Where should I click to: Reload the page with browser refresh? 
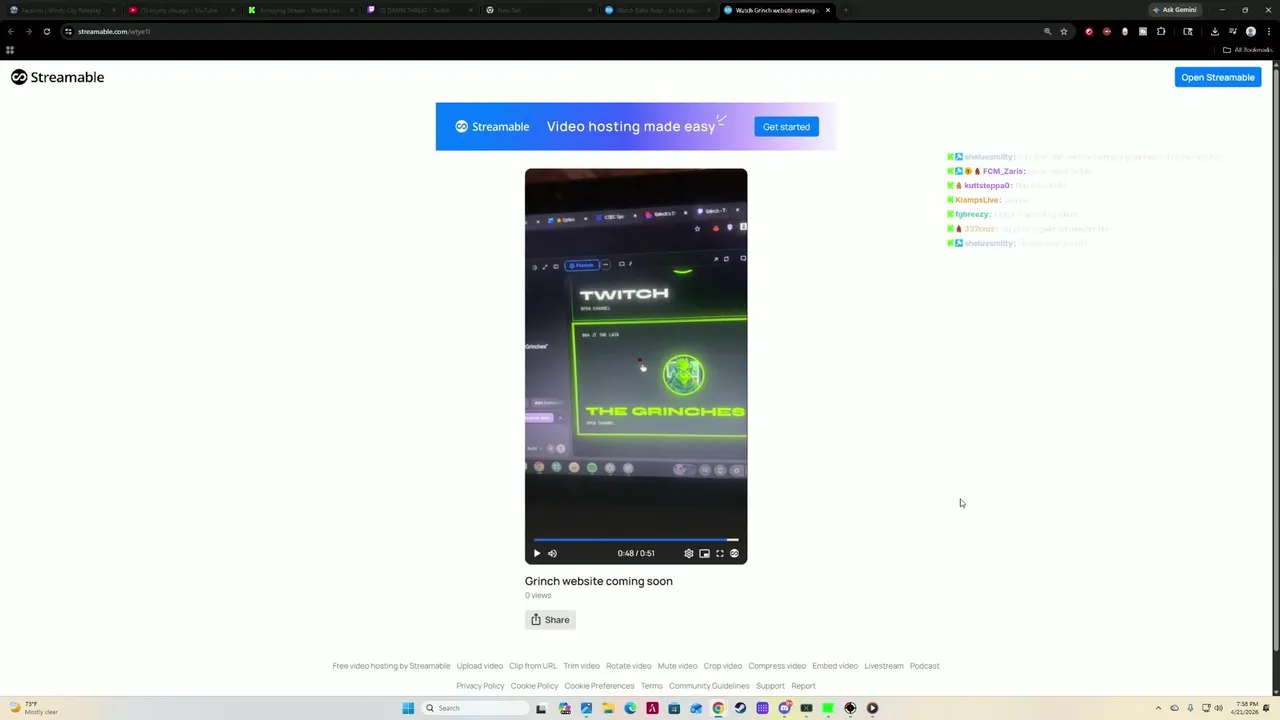46,31
